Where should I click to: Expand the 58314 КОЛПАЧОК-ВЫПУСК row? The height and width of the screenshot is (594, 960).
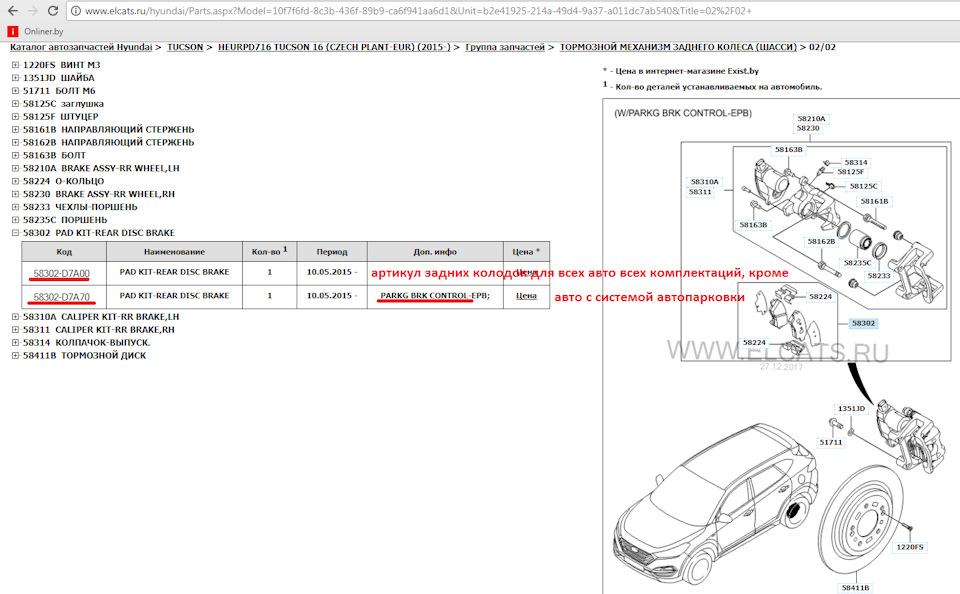pos(15,342)
